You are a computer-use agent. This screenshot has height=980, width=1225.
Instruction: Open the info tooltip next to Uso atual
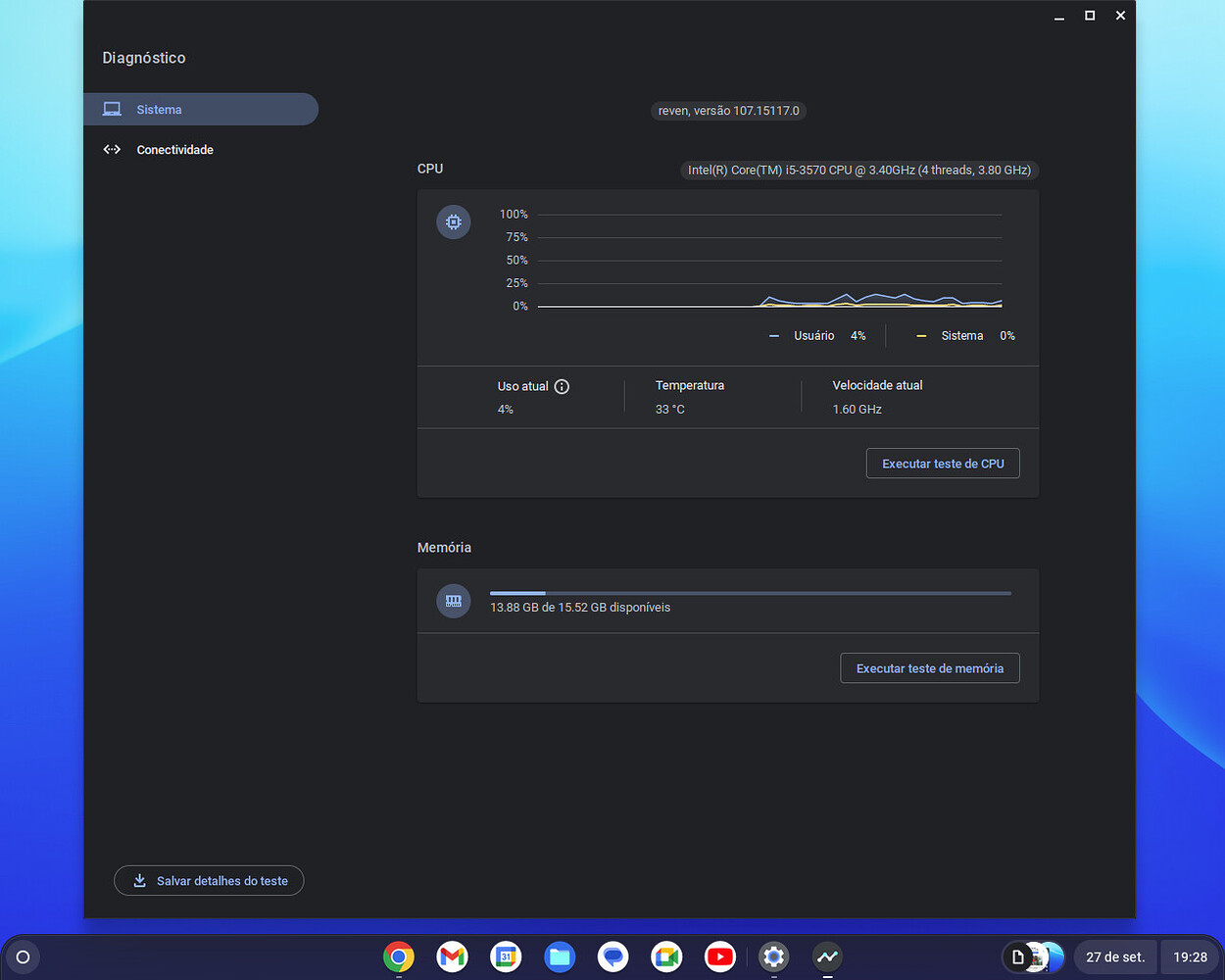pos(561,386)
